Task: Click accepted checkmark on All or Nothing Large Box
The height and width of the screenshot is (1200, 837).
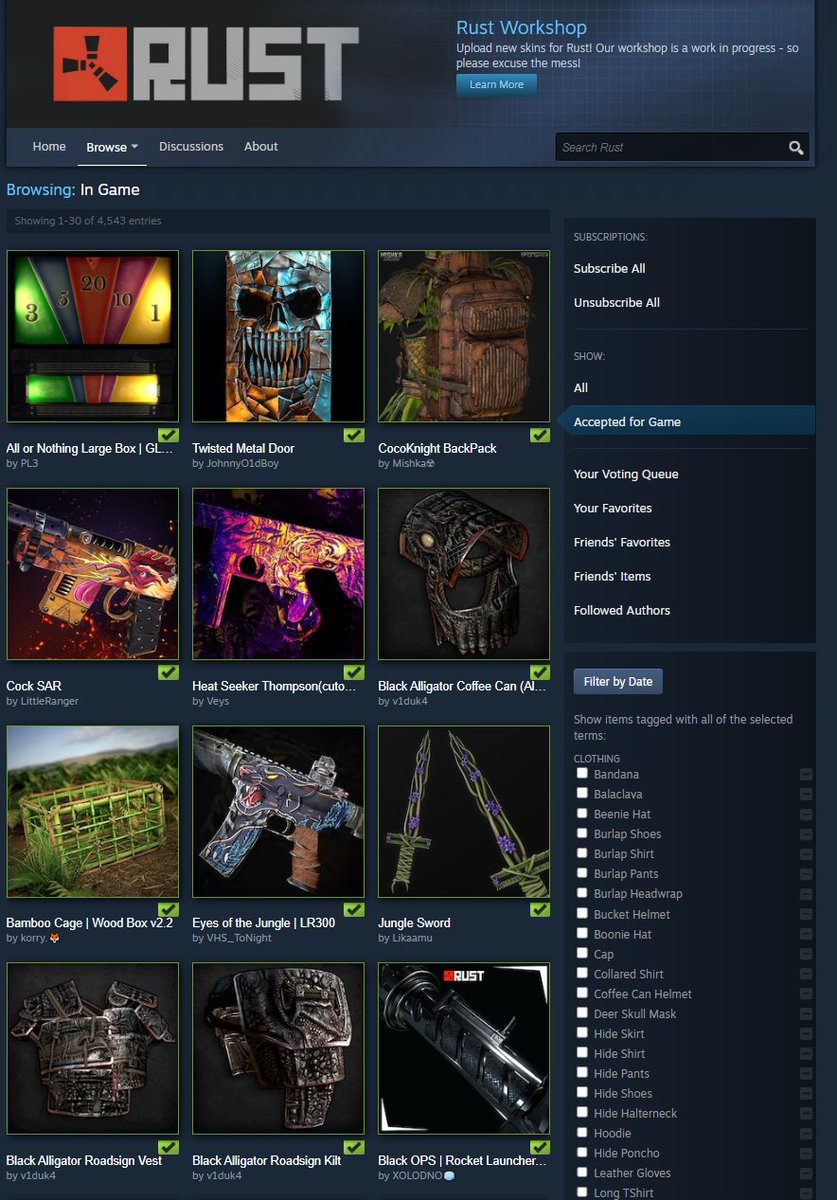Action: [x=168, y=435]
